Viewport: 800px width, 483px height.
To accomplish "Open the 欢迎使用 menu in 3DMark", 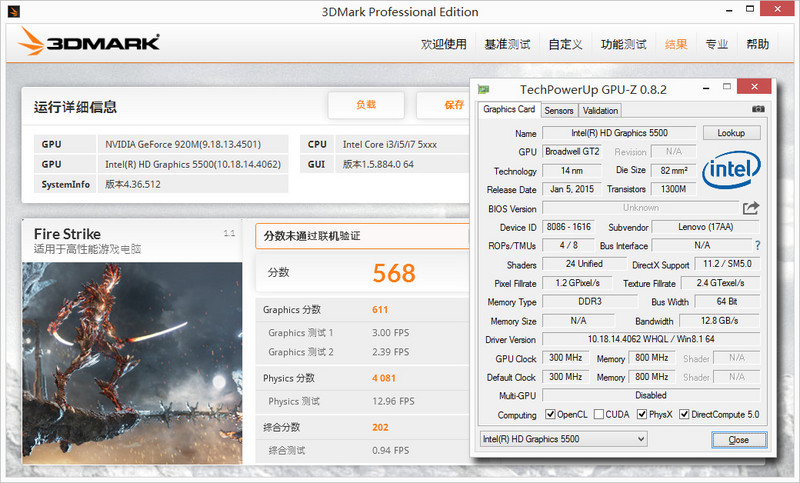I will point(443,44).
